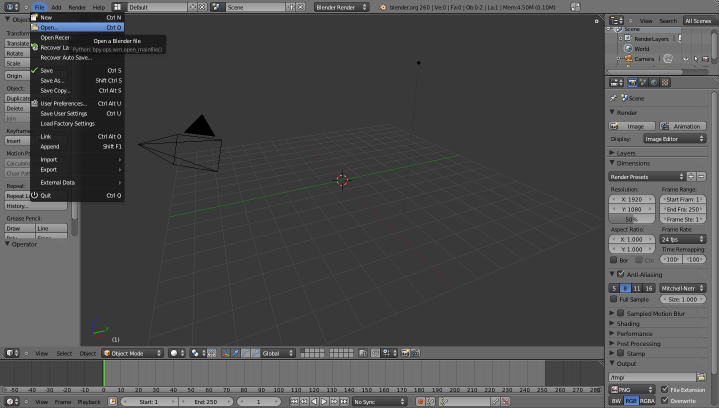Delete the current scene with X icon
The image size is (719, 408).
click(x=301, y=7)
